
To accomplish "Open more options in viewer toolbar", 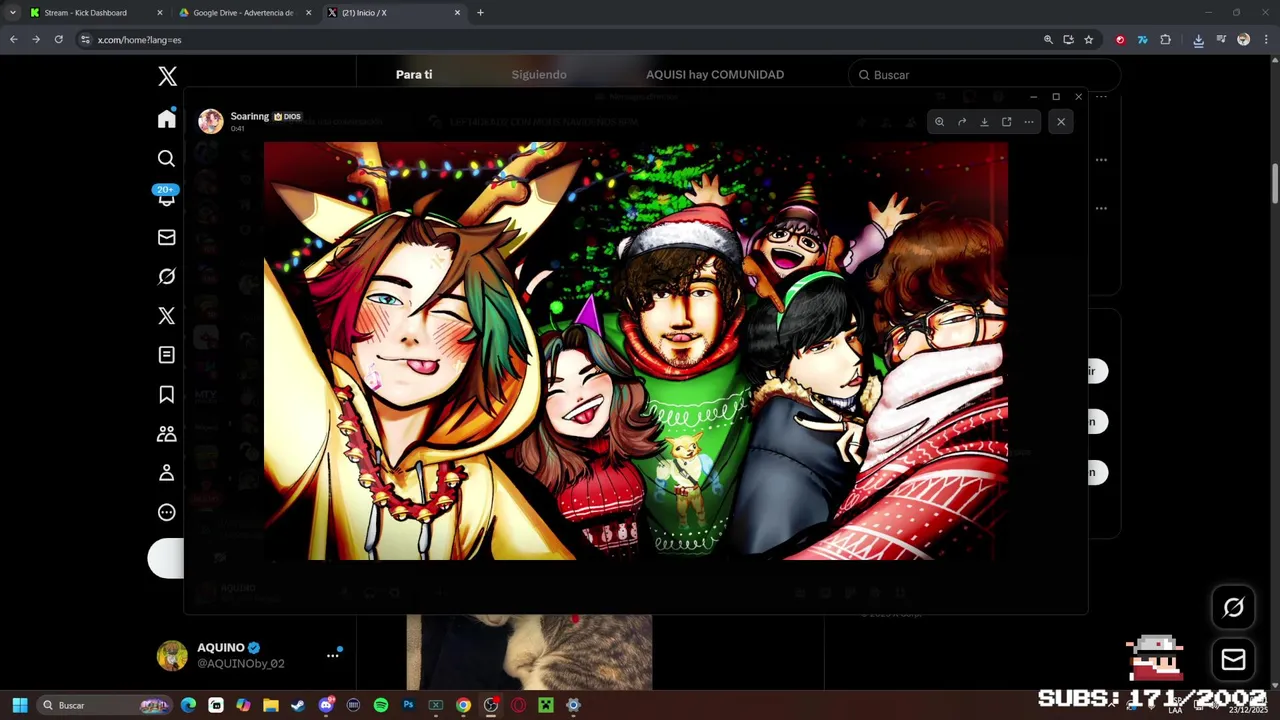I will point(1029,122).
